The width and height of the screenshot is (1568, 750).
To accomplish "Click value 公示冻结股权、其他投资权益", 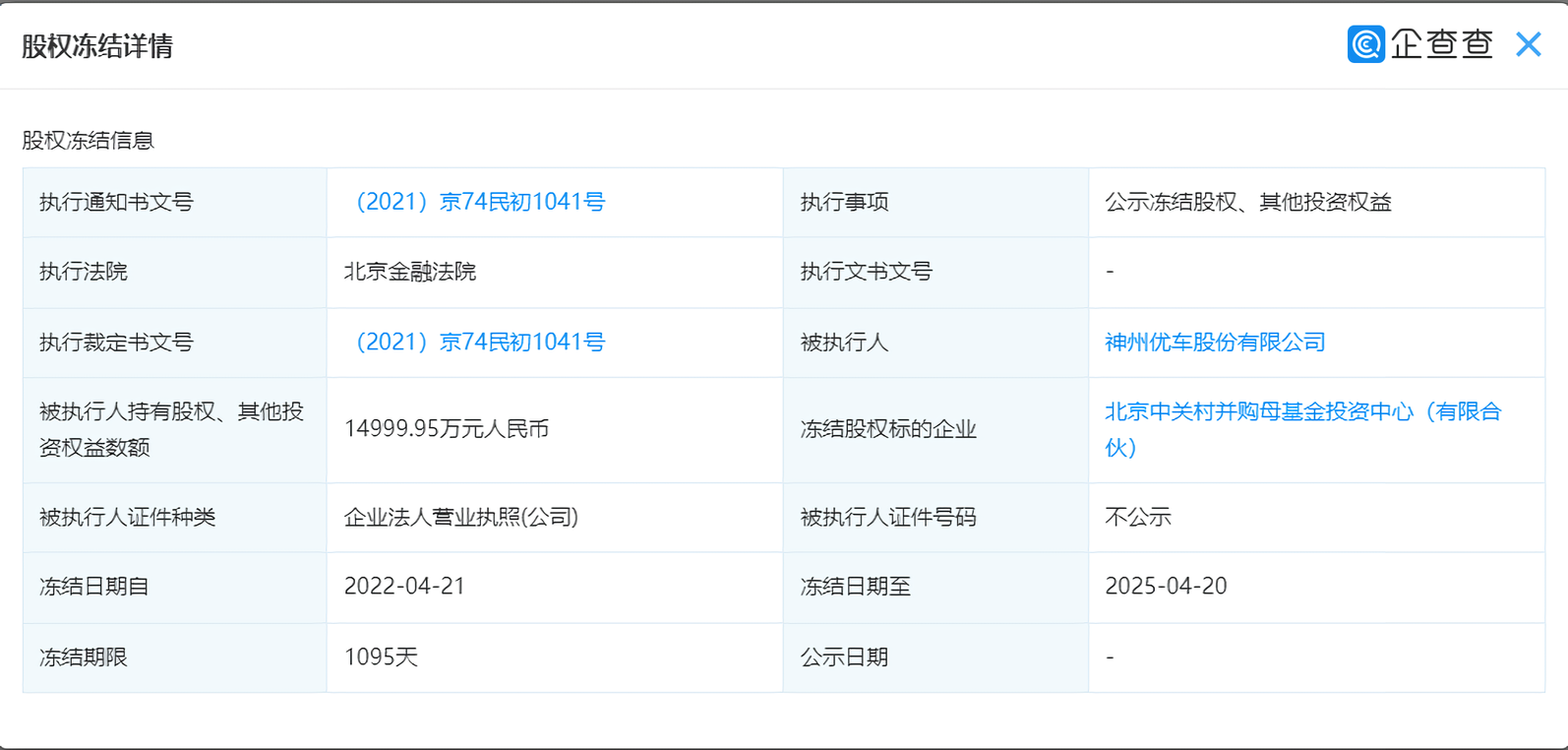I will click(x=1248, y=202).
